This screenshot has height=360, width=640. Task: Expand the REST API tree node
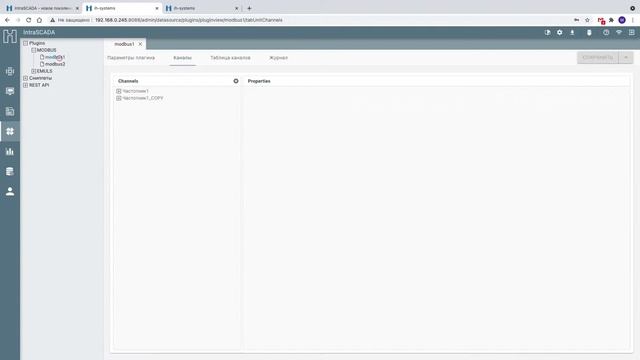click(25, 85)
